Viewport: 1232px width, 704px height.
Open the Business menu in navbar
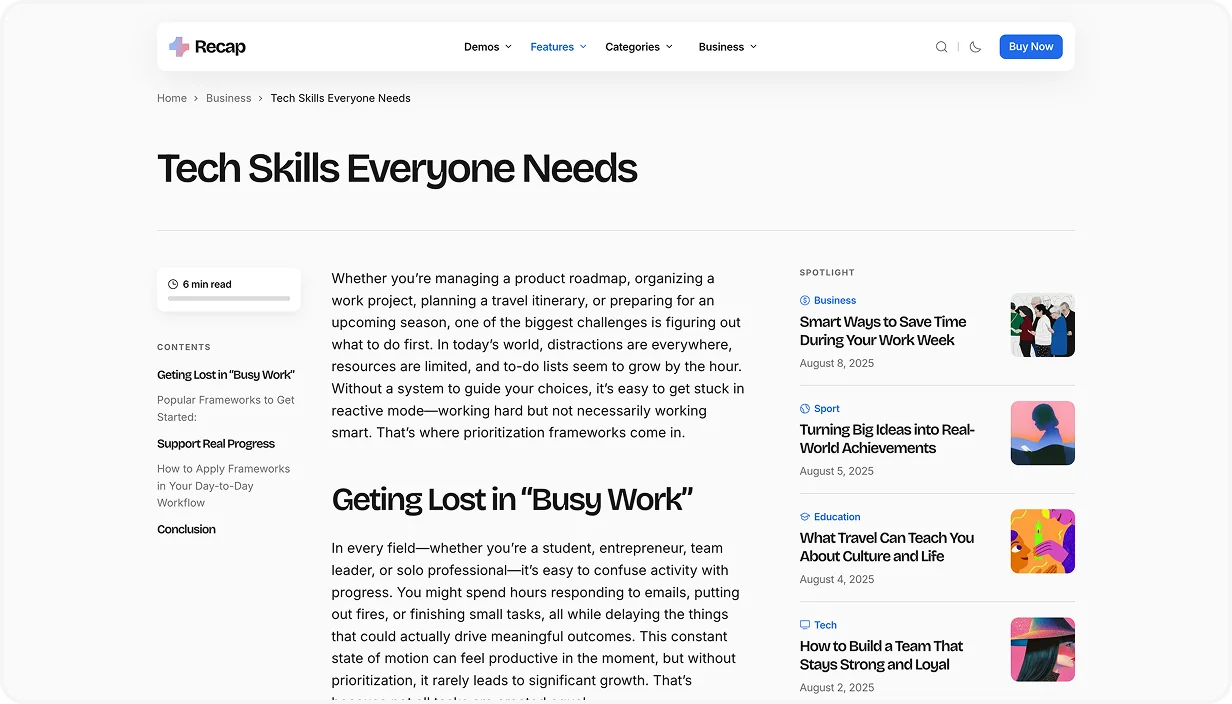727,47
